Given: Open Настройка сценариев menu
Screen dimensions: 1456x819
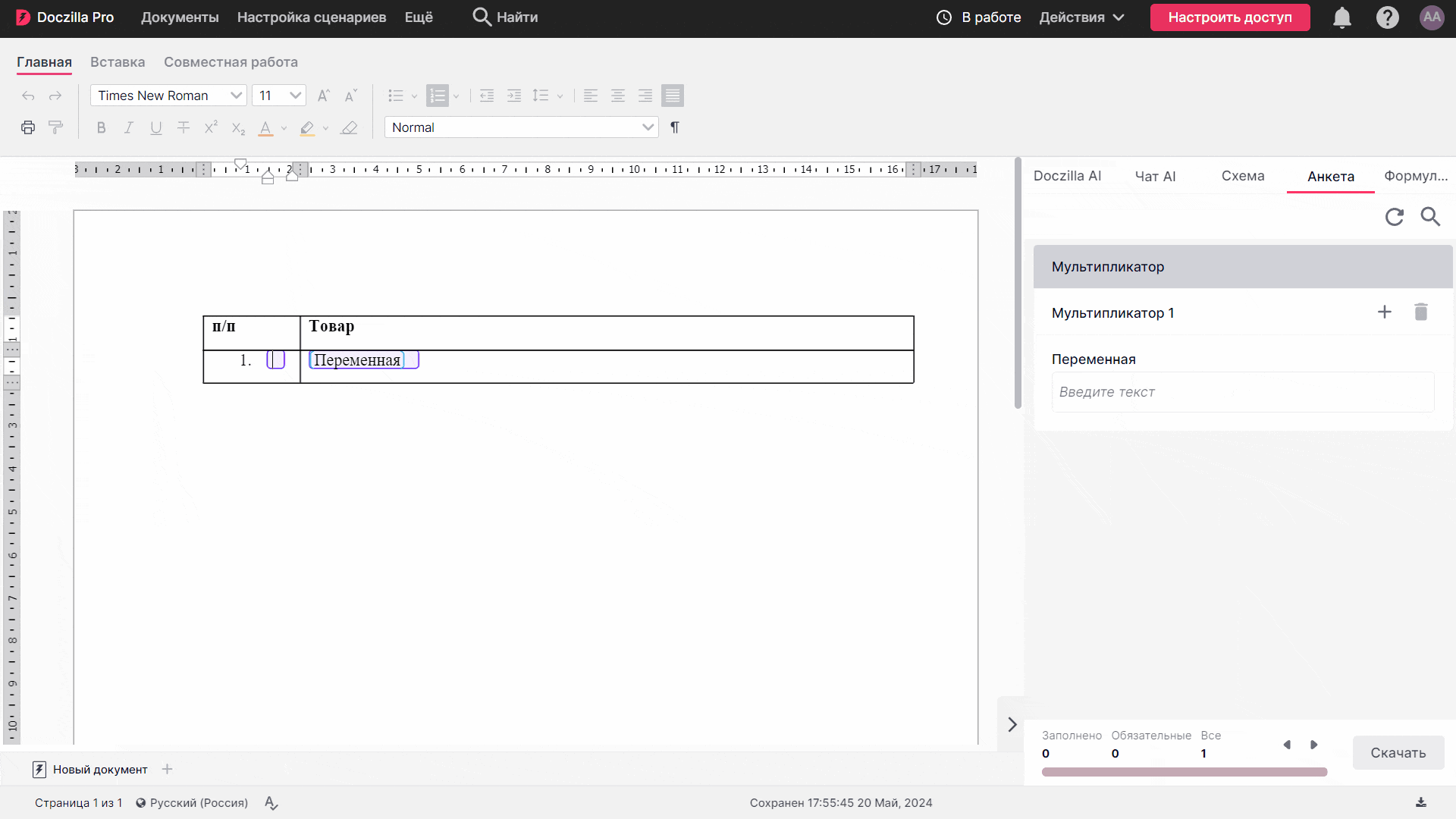Looking at the screenshot, I should coord(312,17).
